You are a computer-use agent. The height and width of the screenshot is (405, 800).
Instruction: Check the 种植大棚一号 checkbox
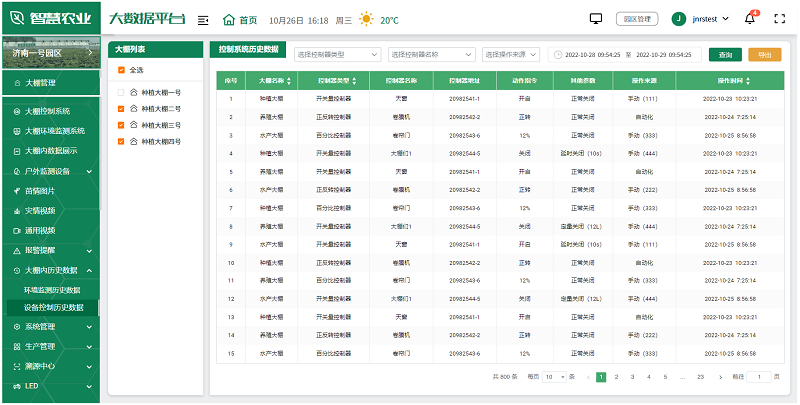[122, 92]
